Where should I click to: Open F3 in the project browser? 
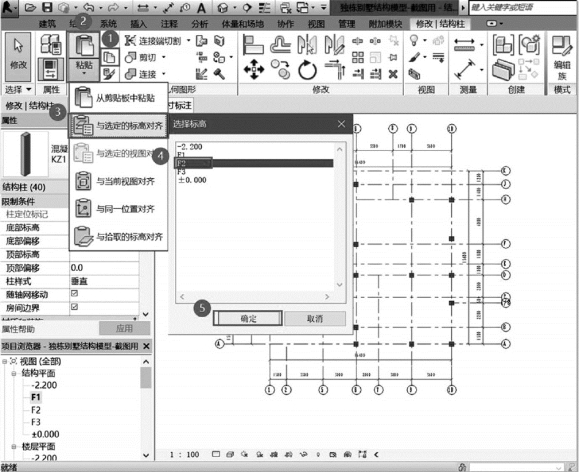[x=36, y=422]
